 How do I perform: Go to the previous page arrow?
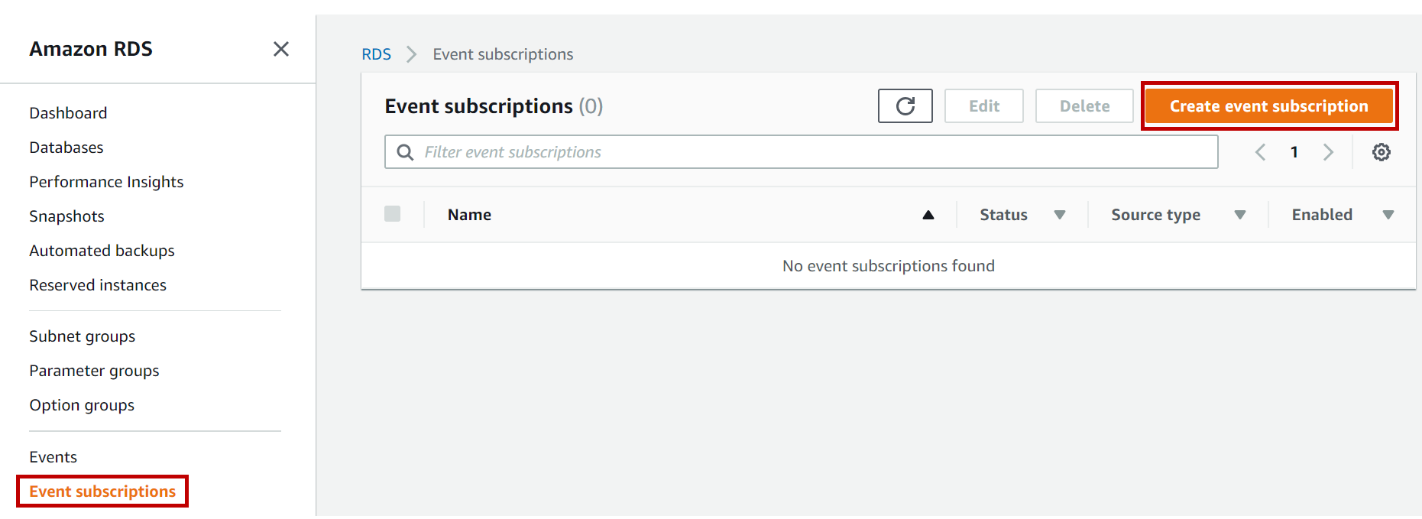1260,152
